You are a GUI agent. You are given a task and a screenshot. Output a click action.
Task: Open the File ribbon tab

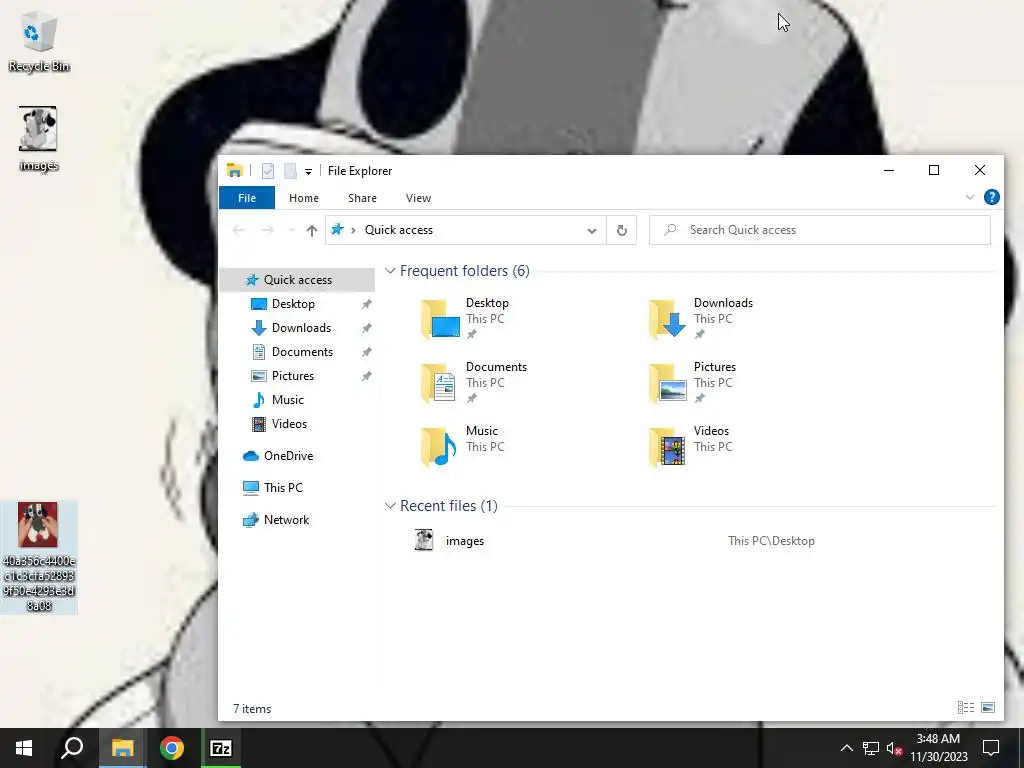coord(247,198)
